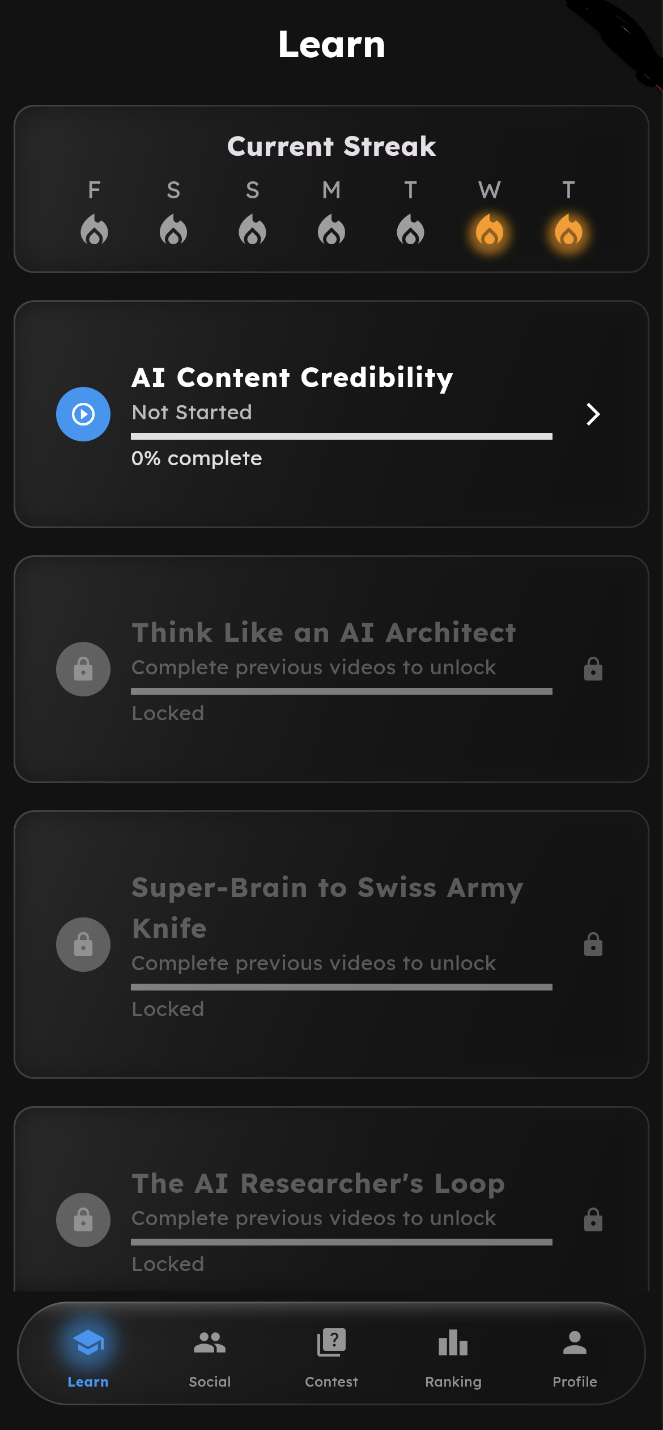Viewport: 663px width, 1430px height.
Task: Switch to the Social tab
Action: [209, 1355]
